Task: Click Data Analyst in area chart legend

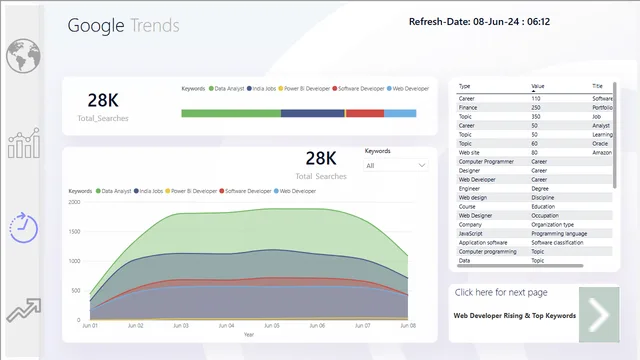Action: 113,191
